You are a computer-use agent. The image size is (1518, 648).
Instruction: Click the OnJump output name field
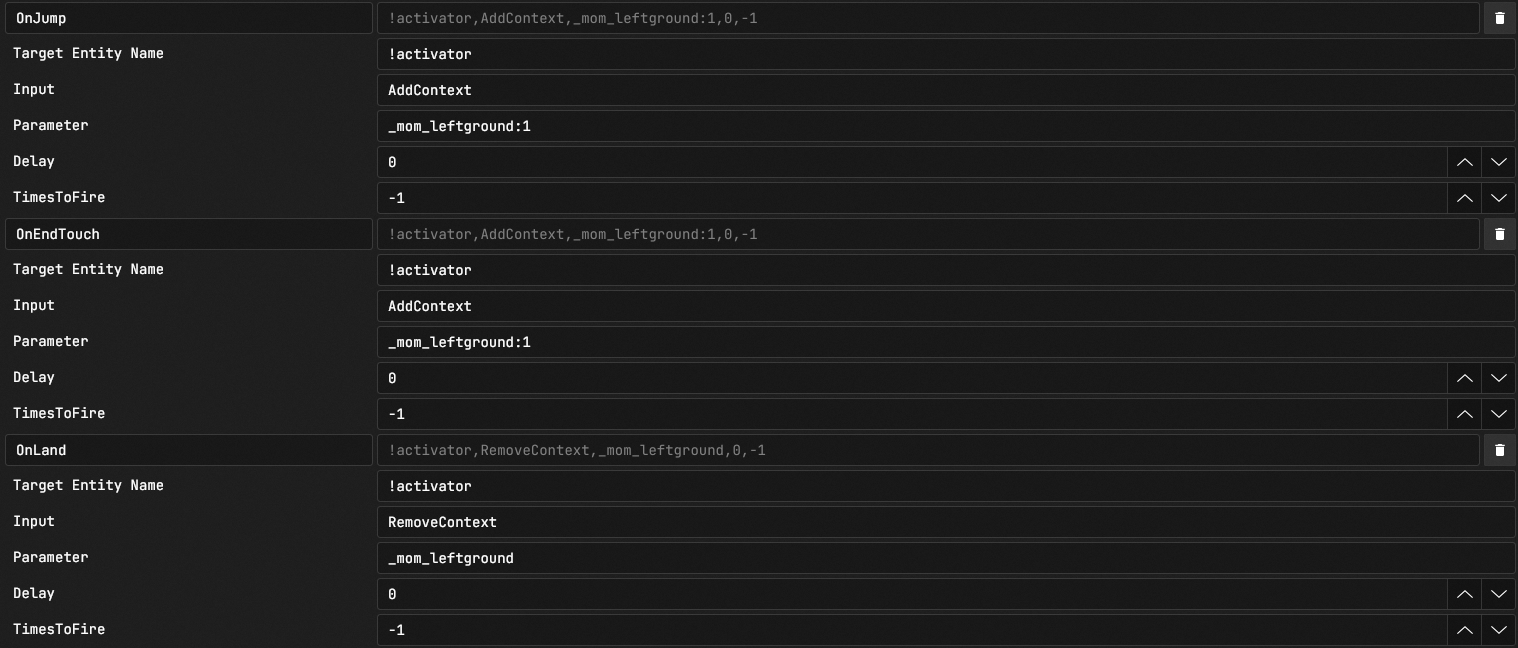point(190,17)
